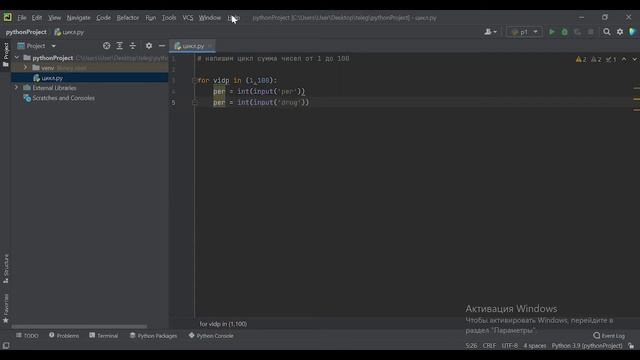Open the File menu
The height and width of the screenshot is (360, 640).
(x=22, y=18)
